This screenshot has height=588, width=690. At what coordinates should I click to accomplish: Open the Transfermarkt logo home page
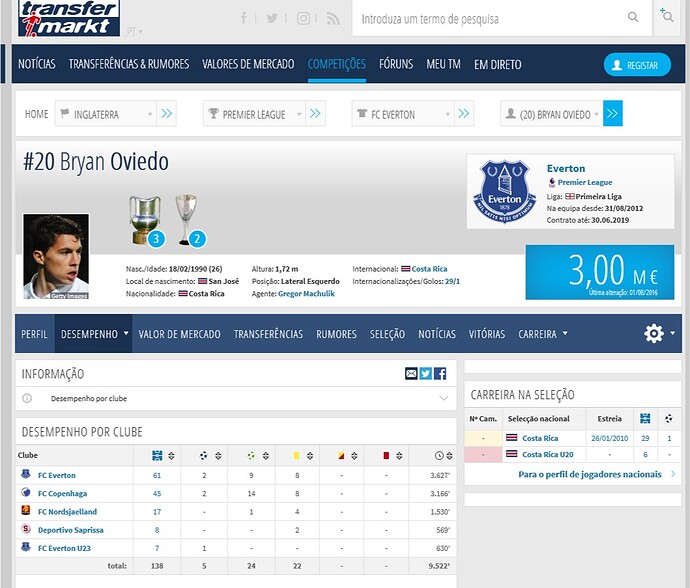69,18
